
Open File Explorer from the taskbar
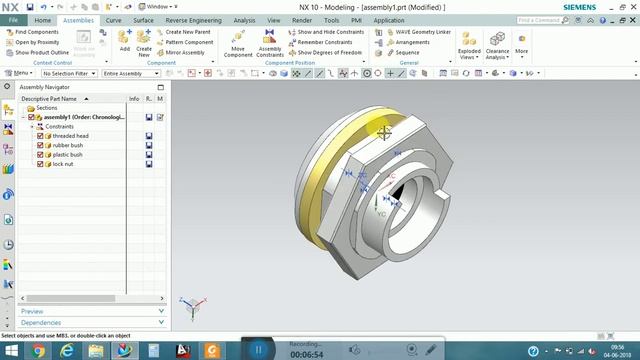click(96, 351)
